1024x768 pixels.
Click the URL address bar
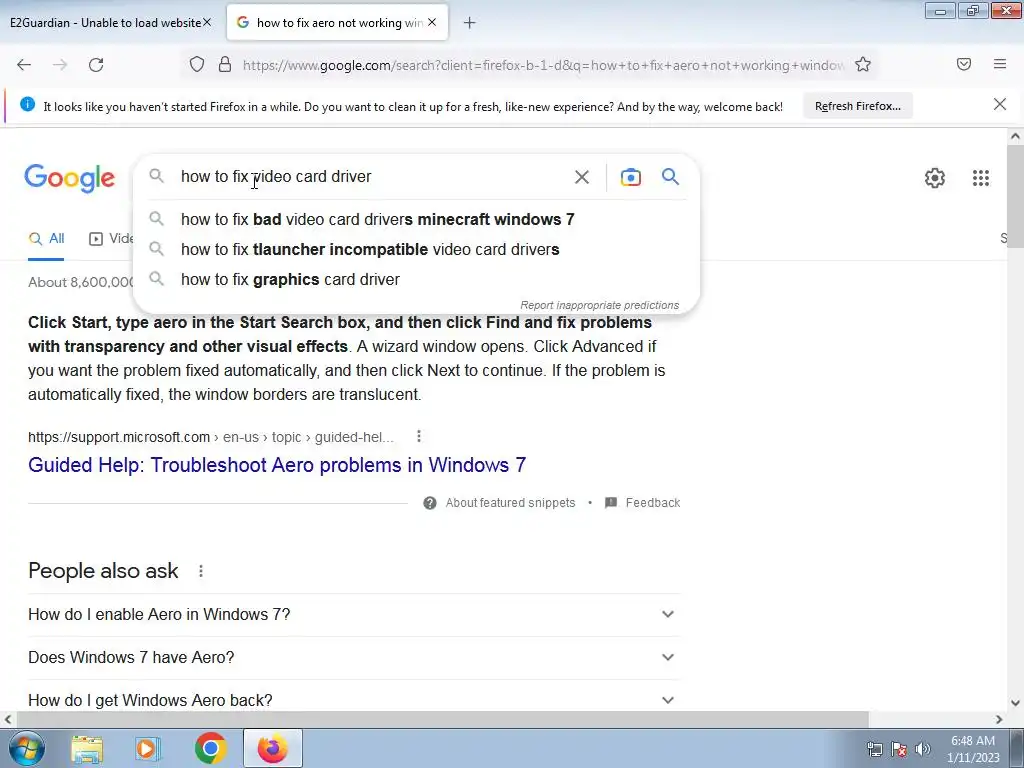click(x=542, y=65)
